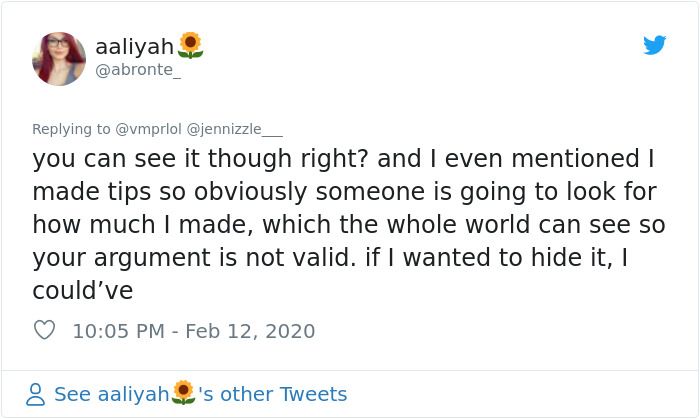Open aaliyah's profile picture
Viewport: 700px width, 419px height.
point(59,59)
